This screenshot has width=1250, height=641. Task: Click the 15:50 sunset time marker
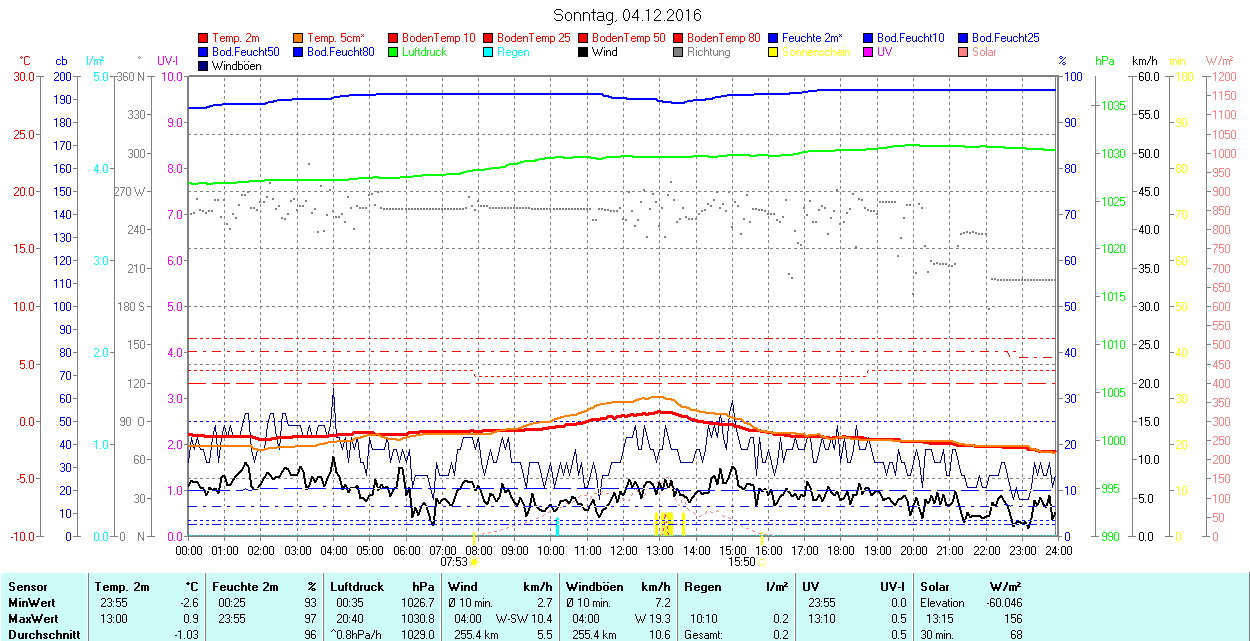(741, 562)
